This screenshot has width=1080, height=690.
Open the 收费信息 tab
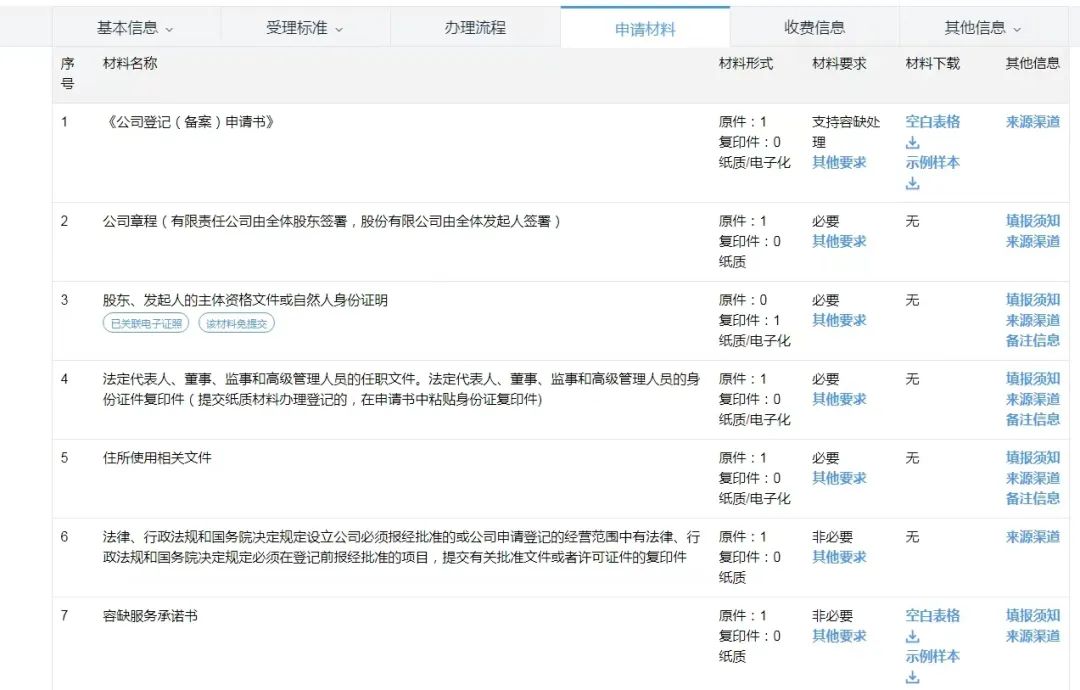coord(815,28)
